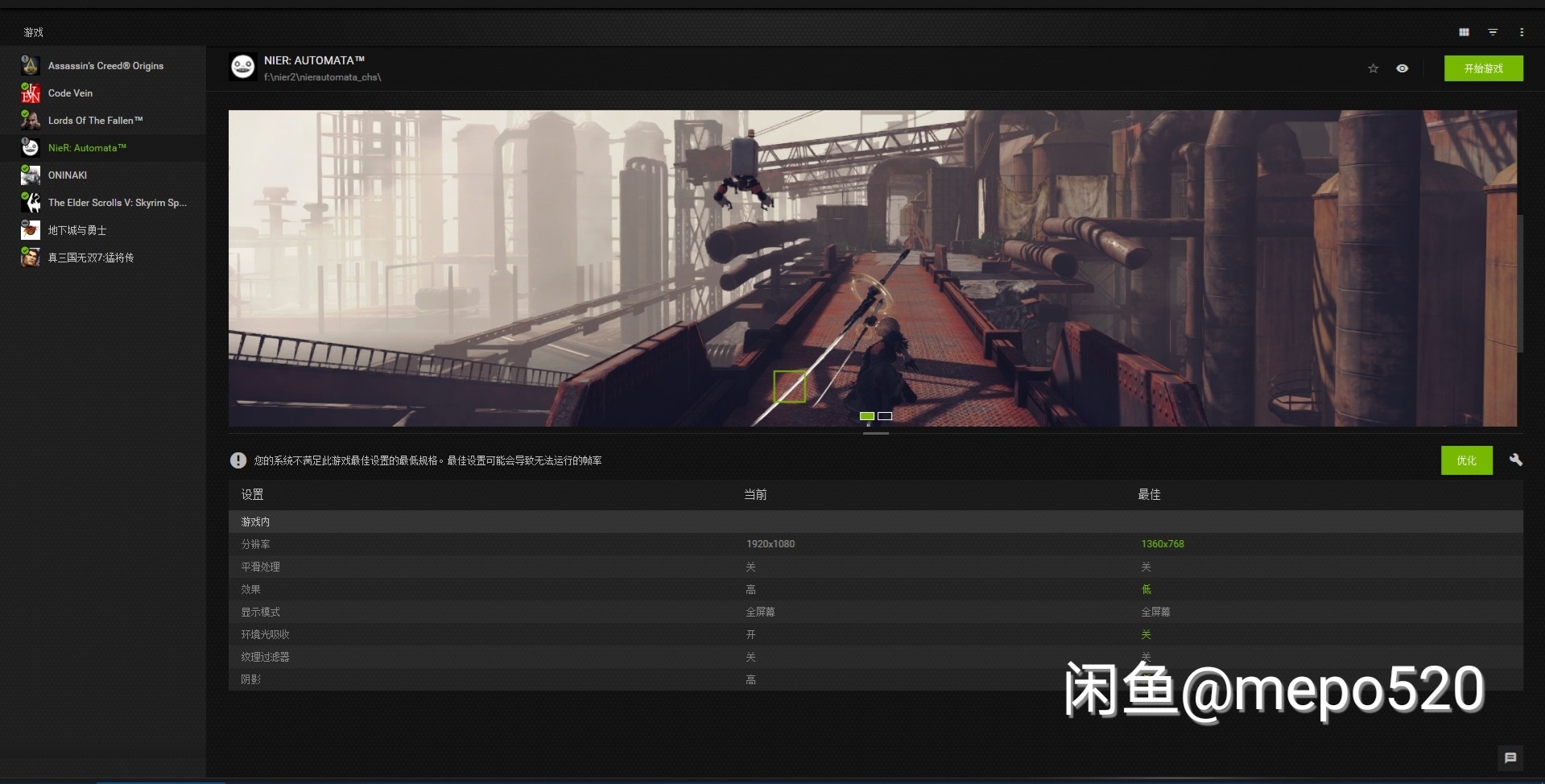This screenshot has height=784, width=1545.
Task: Click the ONINAKI game icon
Action: (x=31, y=175)
